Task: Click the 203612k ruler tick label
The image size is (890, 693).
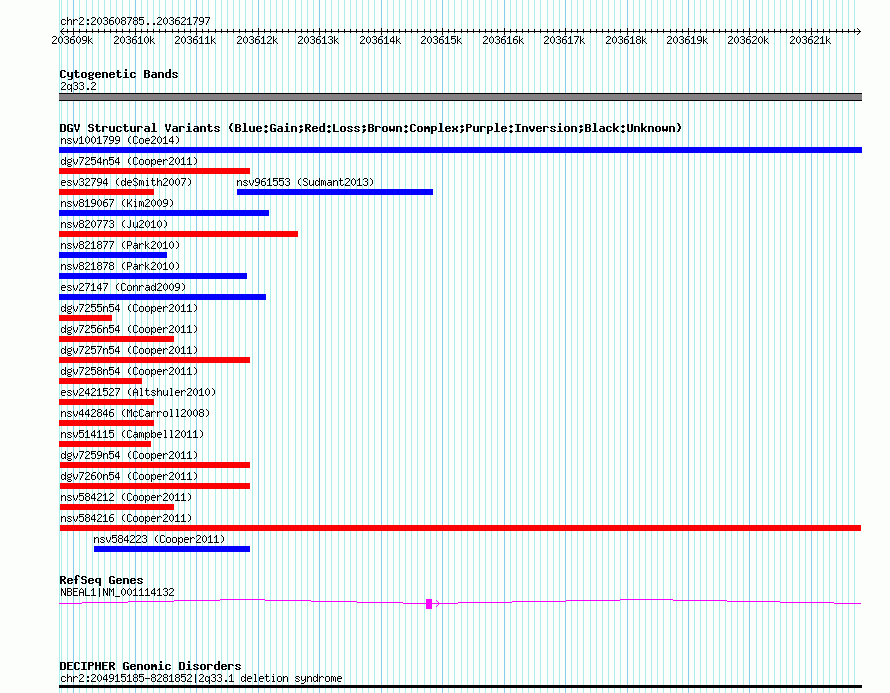Action: point(257,40)
